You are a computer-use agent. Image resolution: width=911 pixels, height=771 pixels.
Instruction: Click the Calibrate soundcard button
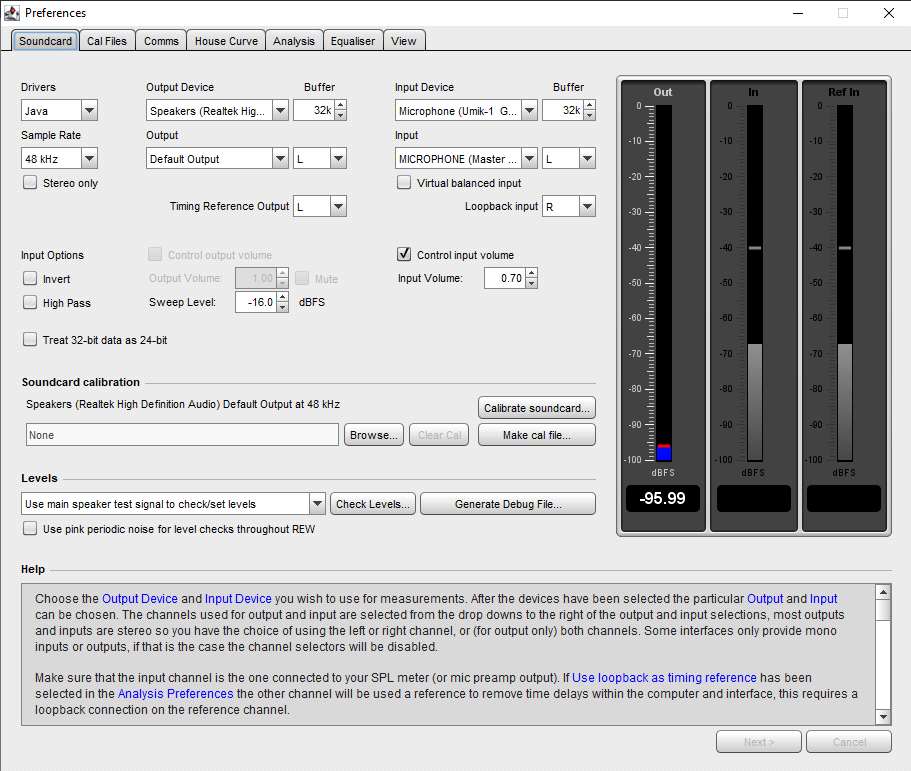[x=536, y=408]
